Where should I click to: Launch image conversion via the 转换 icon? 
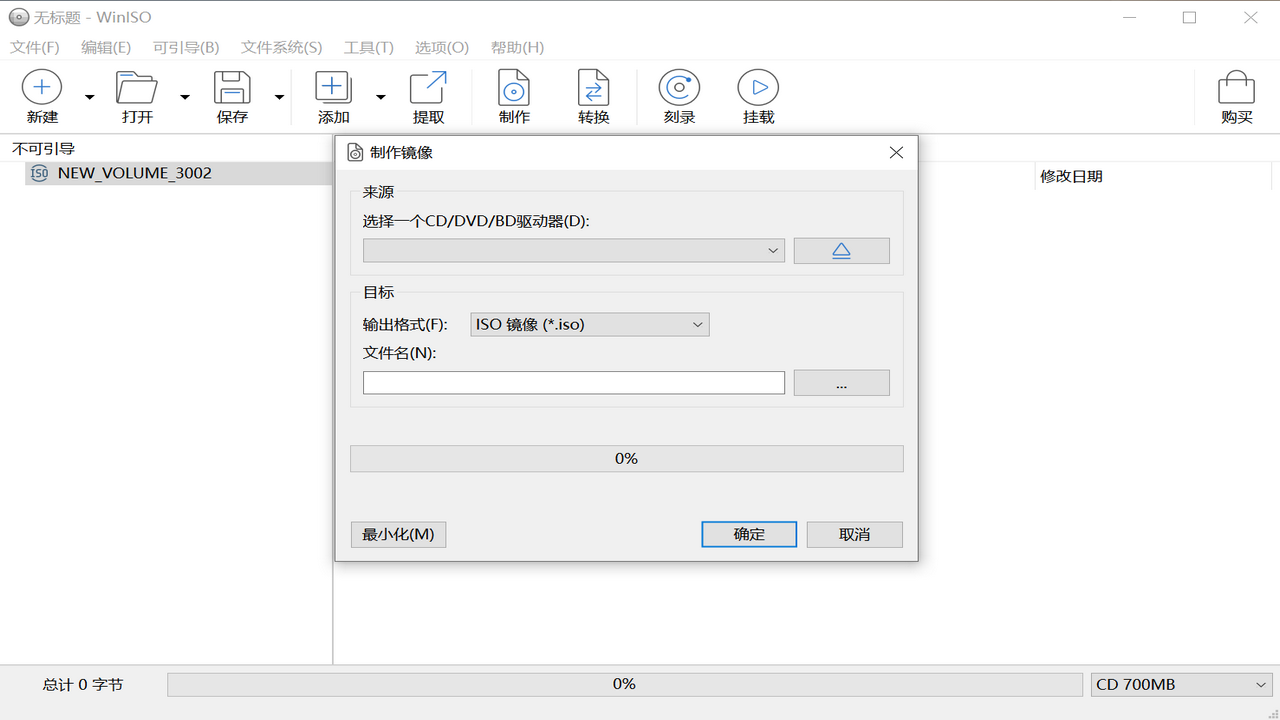593,95
